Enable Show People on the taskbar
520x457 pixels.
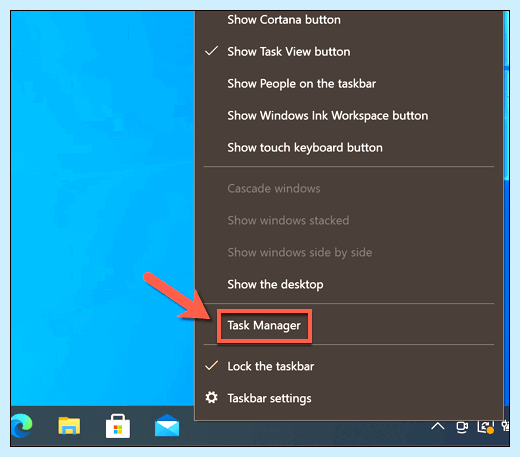coord(349,84)
